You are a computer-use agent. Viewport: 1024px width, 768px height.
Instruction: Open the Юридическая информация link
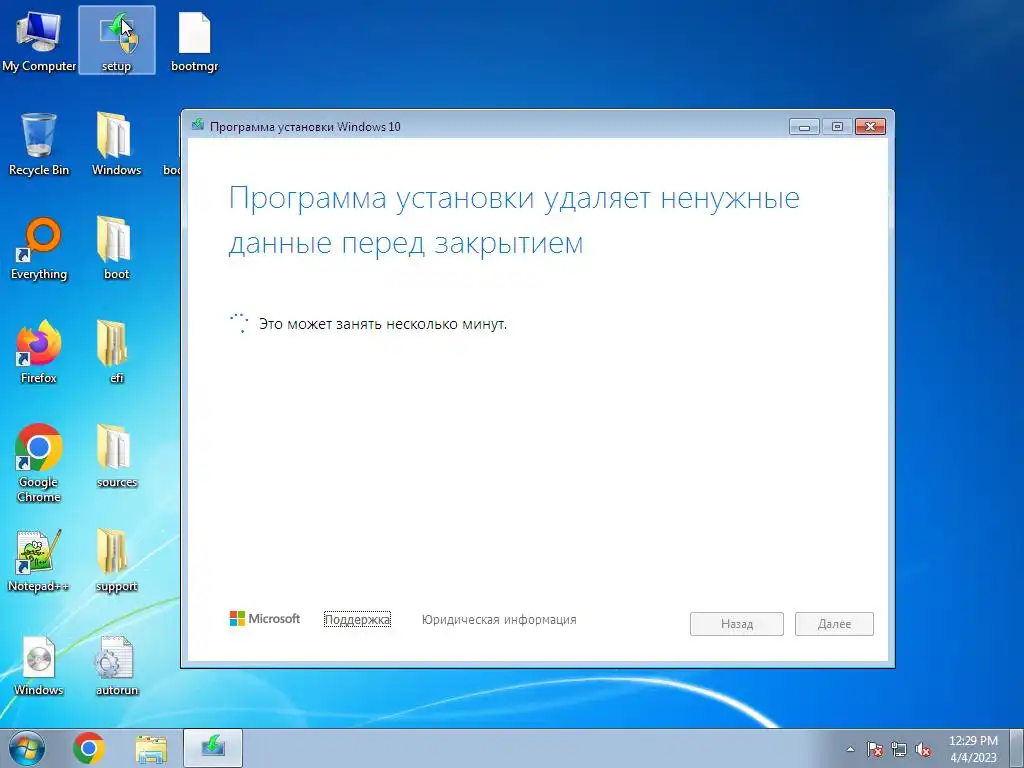(499, 620)
